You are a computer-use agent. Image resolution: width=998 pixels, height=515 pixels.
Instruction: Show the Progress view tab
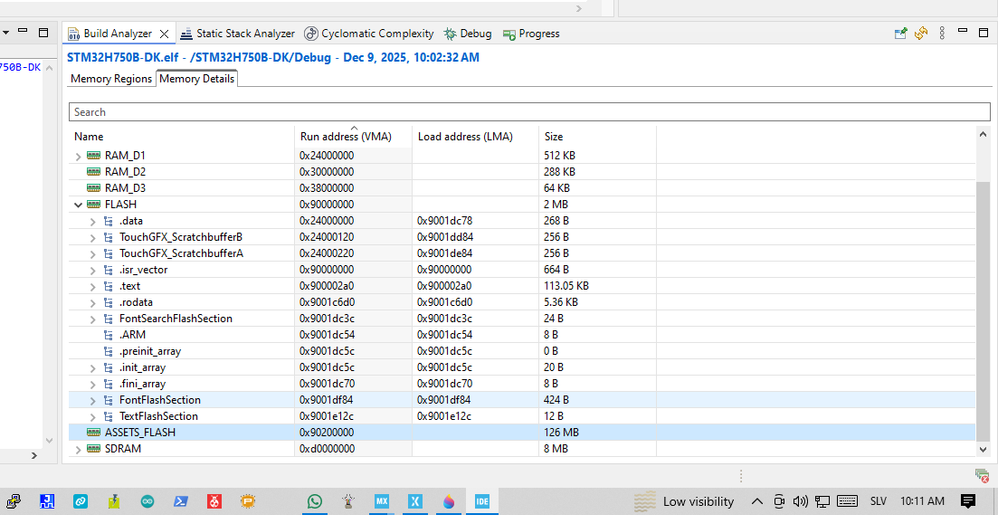(531, 34)
